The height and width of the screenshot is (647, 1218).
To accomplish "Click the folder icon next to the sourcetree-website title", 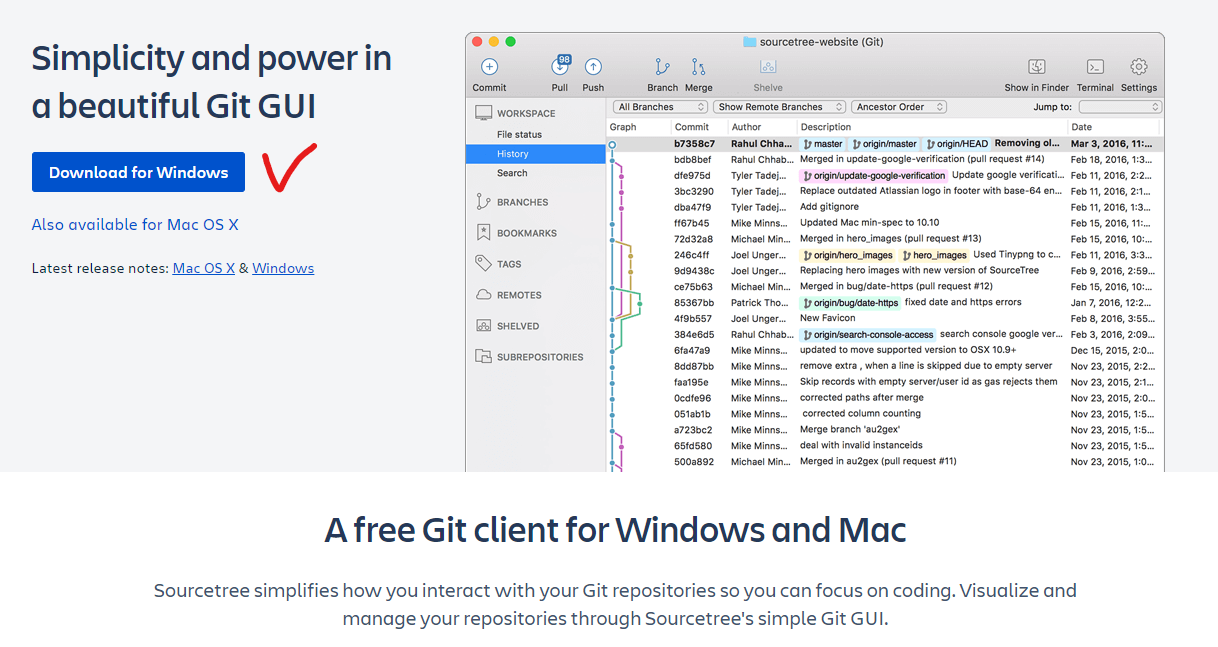I will (749, 42).
